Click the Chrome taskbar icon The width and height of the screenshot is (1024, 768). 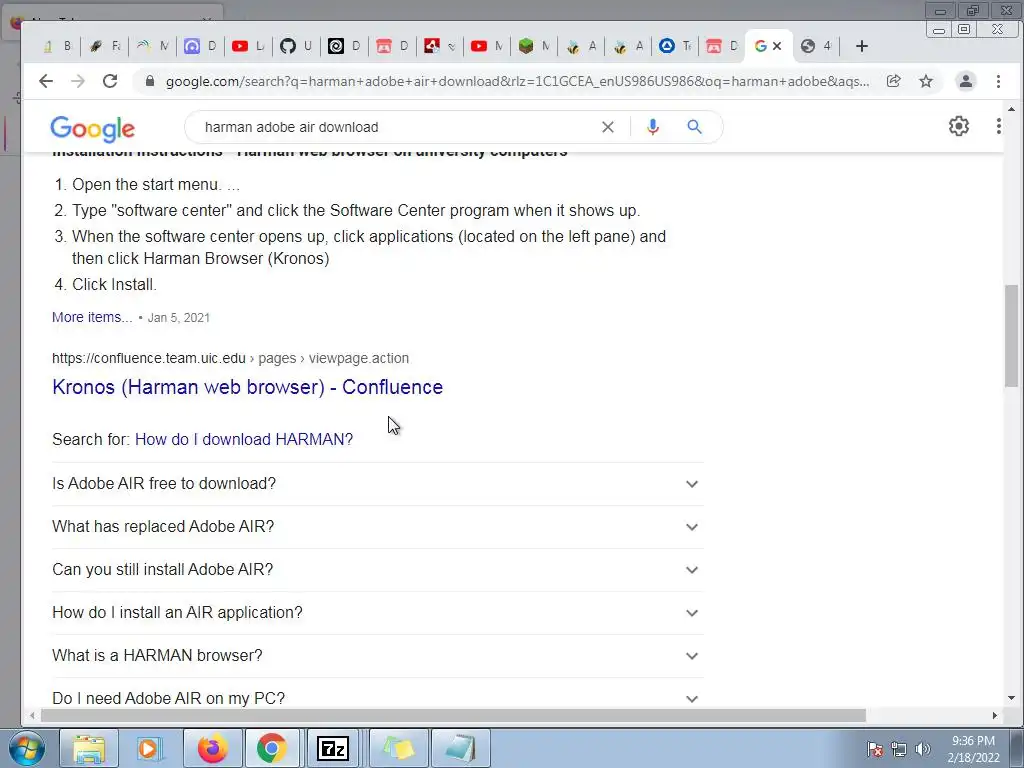click(x=272, y=748)
